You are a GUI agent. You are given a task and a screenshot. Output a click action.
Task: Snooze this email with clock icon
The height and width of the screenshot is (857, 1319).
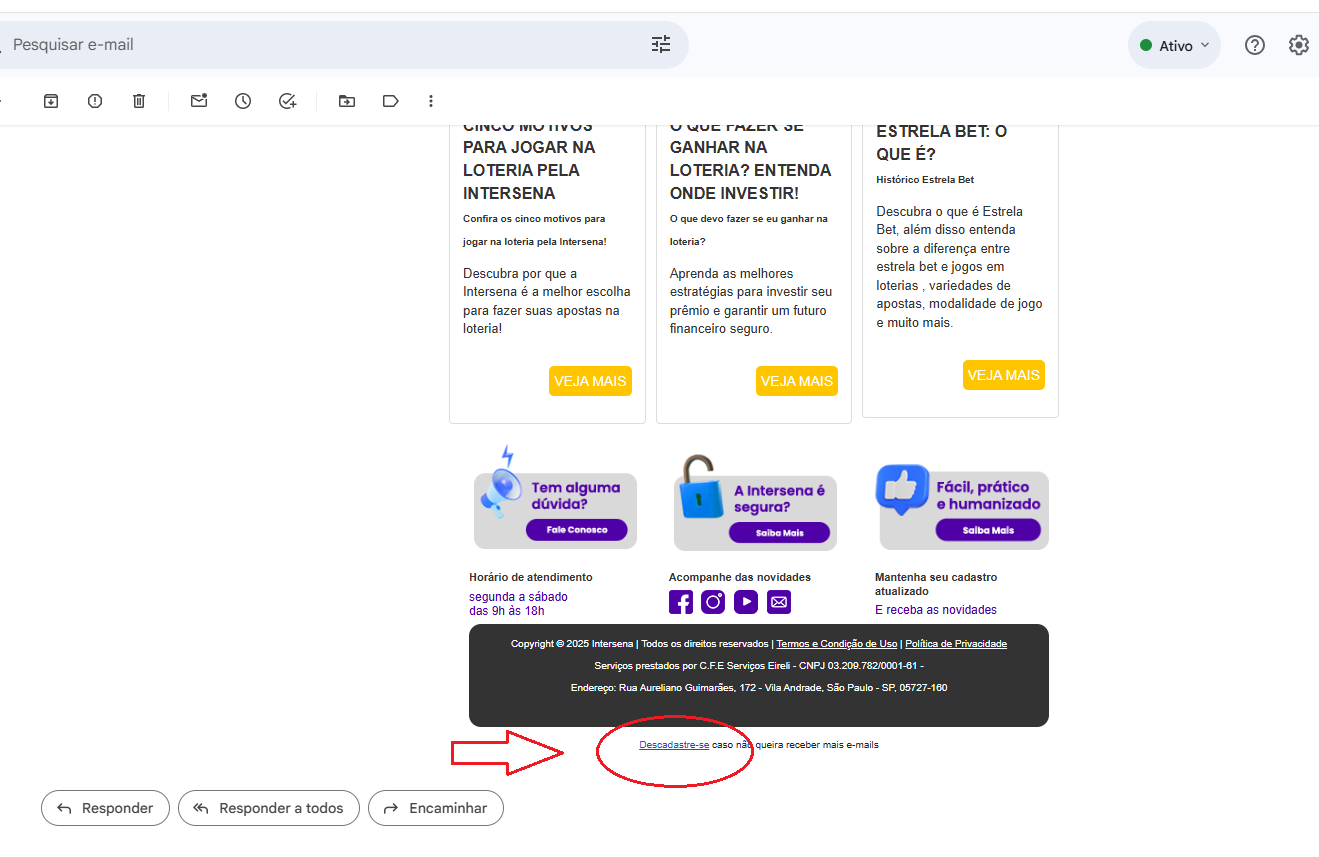tap(243, 101)
